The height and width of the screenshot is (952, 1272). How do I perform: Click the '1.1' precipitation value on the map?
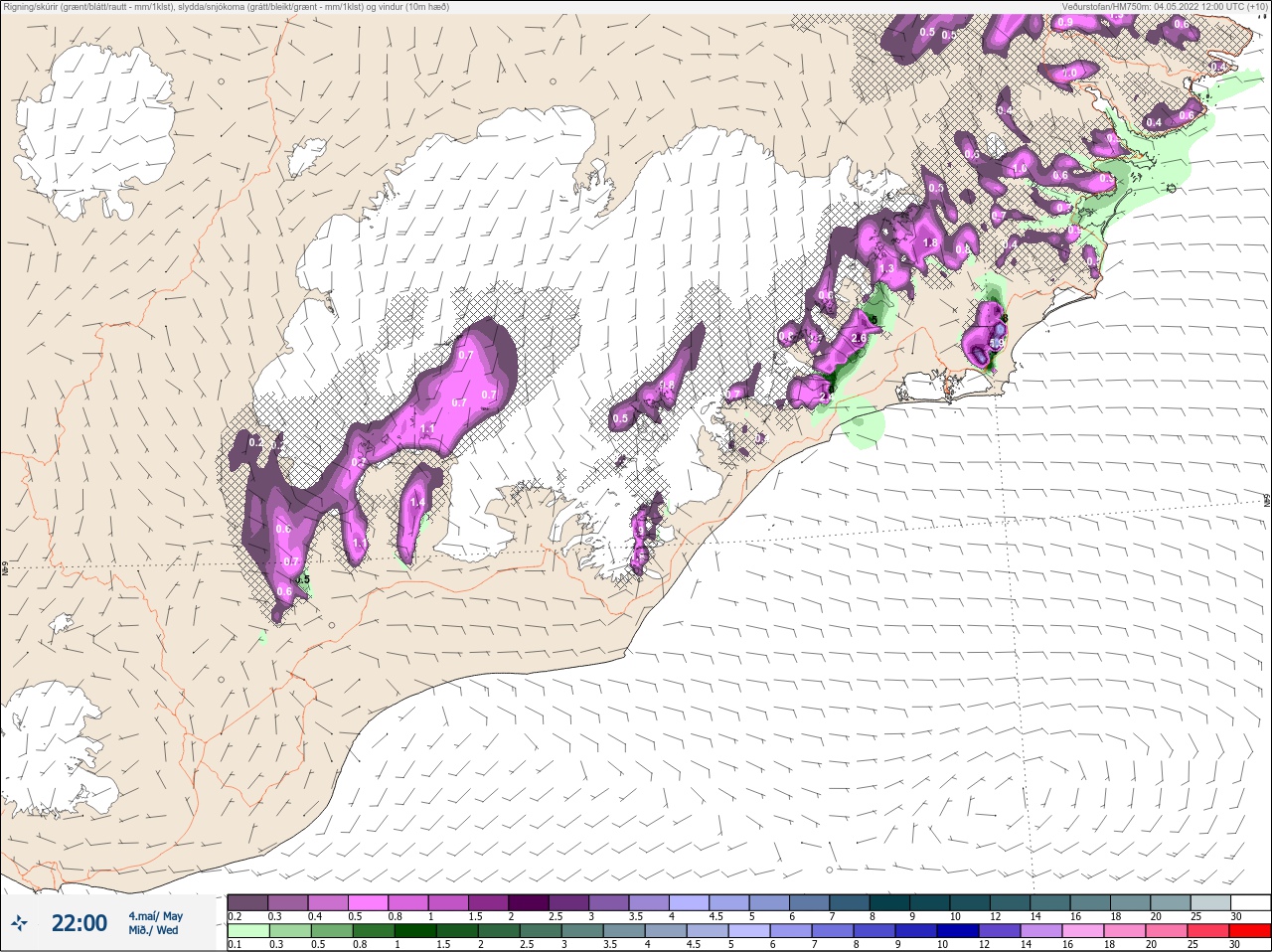pyautogui.click(x=428, y=428)
